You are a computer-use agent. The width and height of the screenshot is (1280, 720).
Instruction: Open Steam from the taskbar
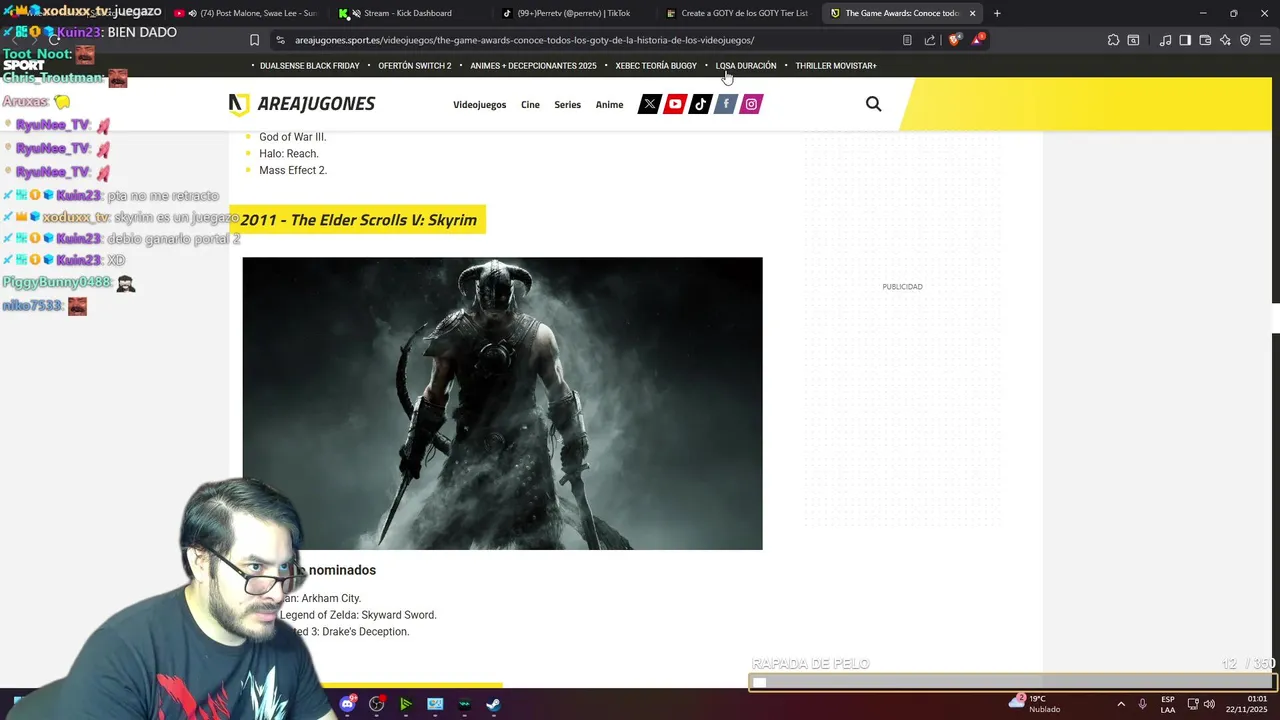click(494, 704)
